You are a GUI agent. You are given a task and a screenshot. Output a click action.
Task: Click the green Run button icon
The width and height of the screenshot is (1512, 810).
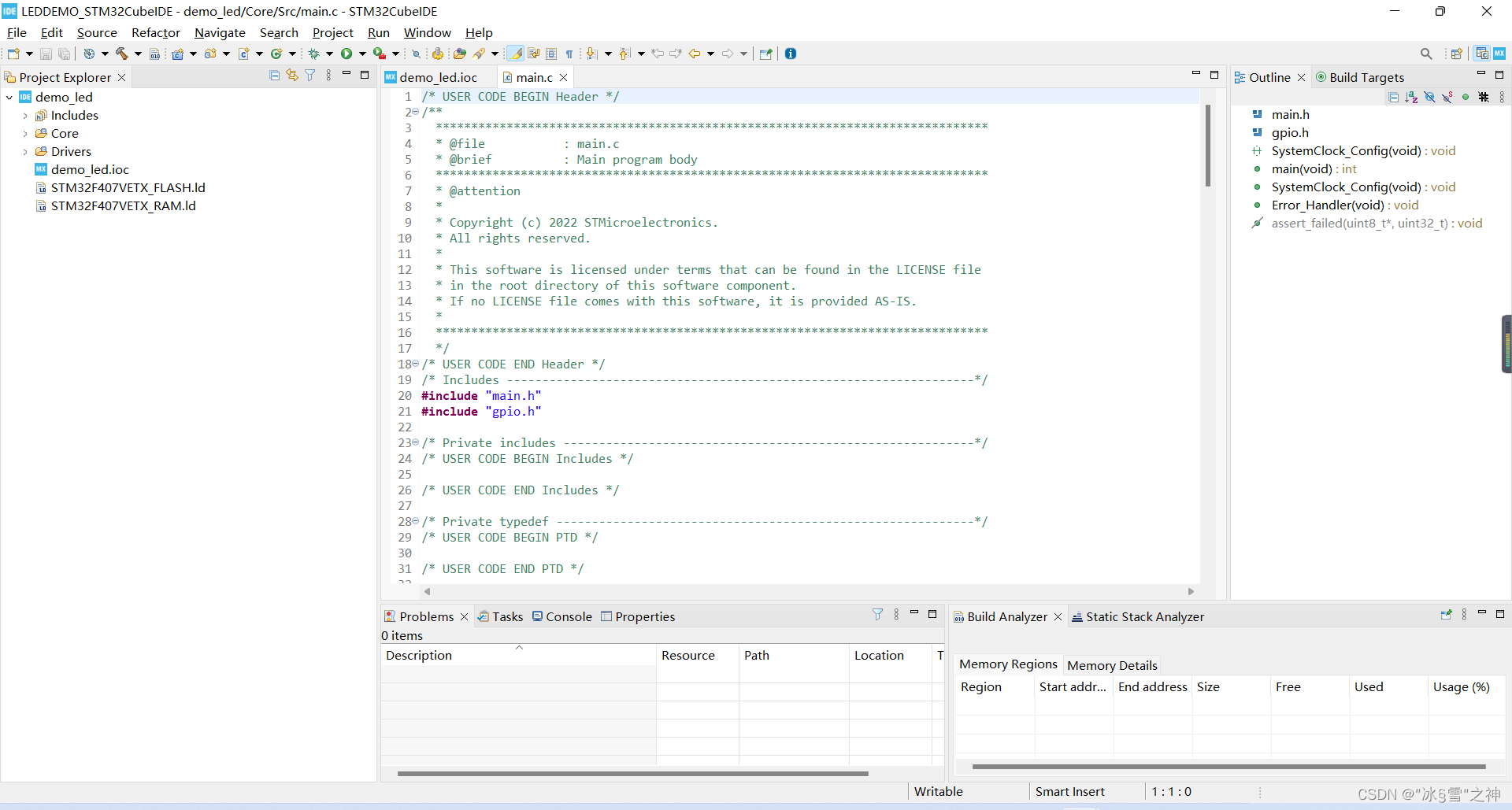tap(346, 54)
